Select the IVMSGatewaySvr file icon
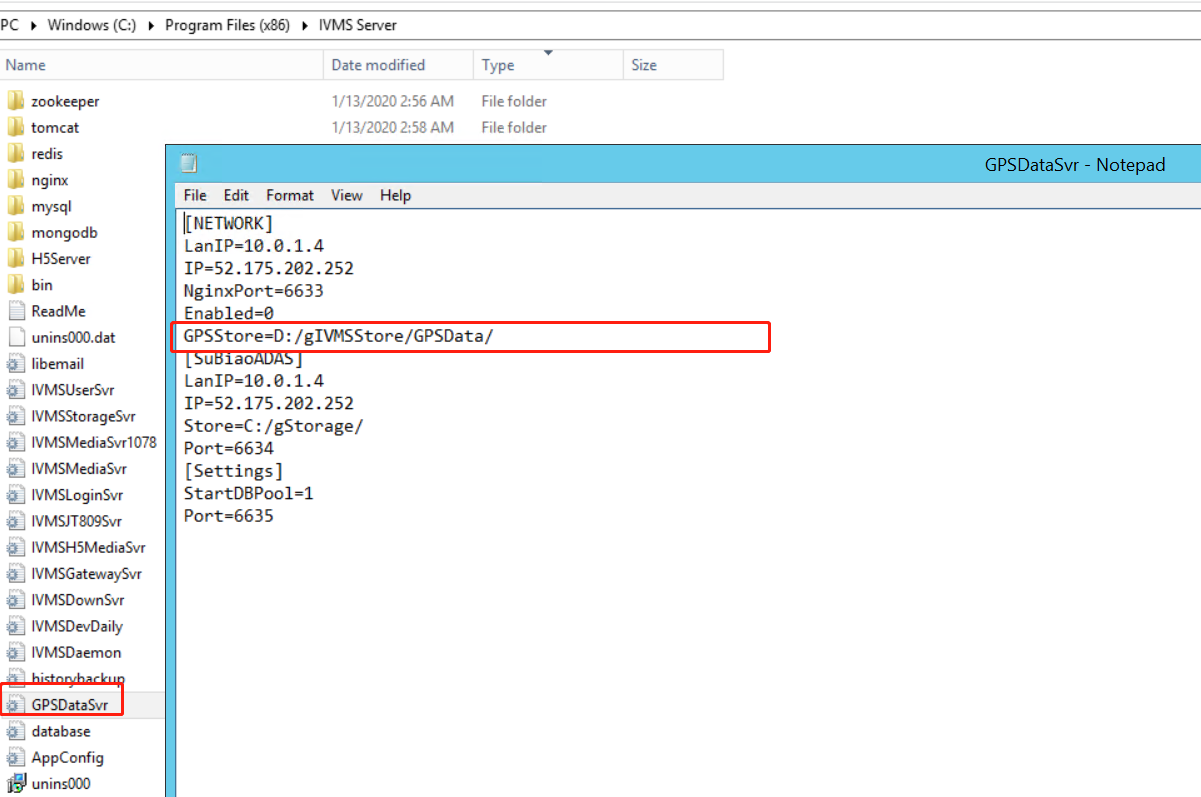 click(15, 574)
